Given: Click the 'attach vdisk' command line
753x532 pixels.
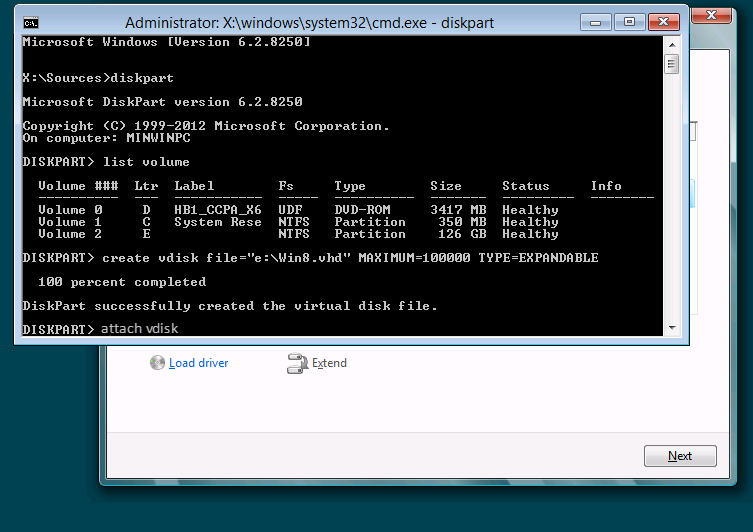Looking at the screenshot, I should pos(140,329).
